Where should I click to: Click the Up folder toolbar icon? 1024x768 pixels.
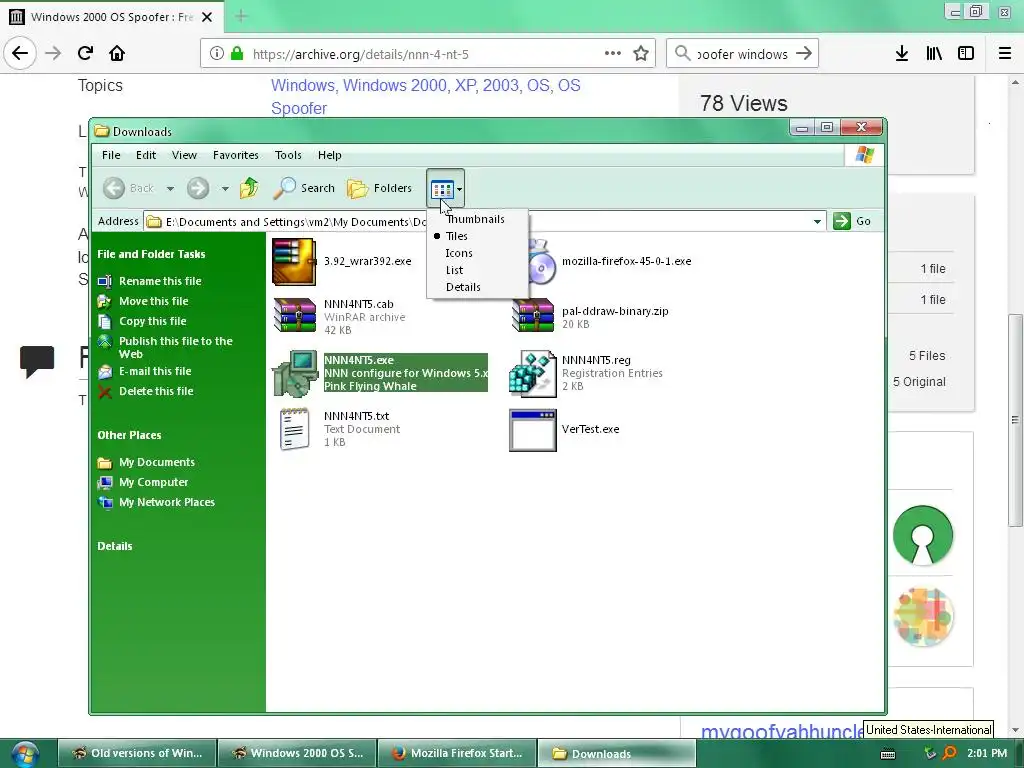249,188
